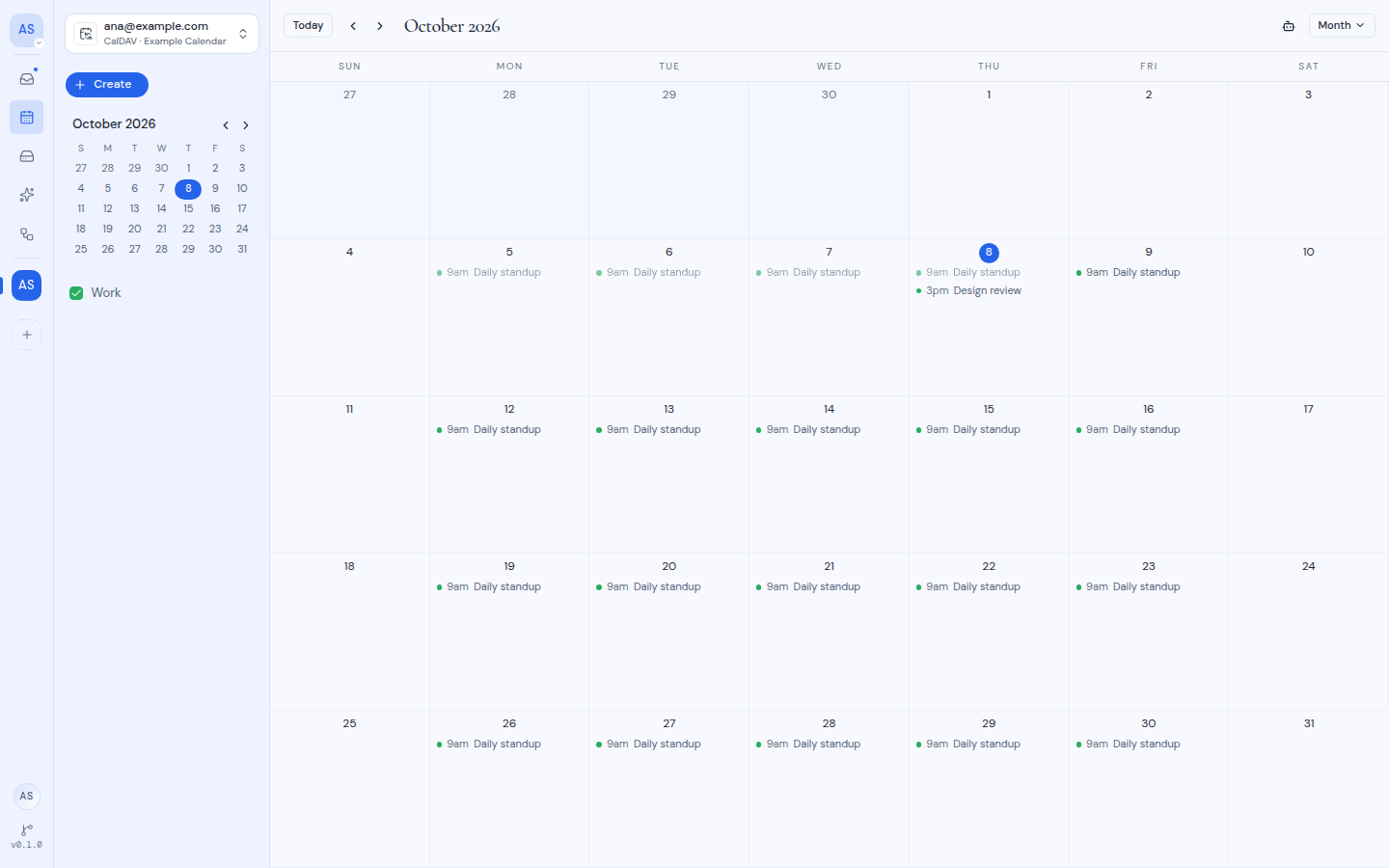
Task: Go to previous month in main toolbar
Action: click(353, 26)
